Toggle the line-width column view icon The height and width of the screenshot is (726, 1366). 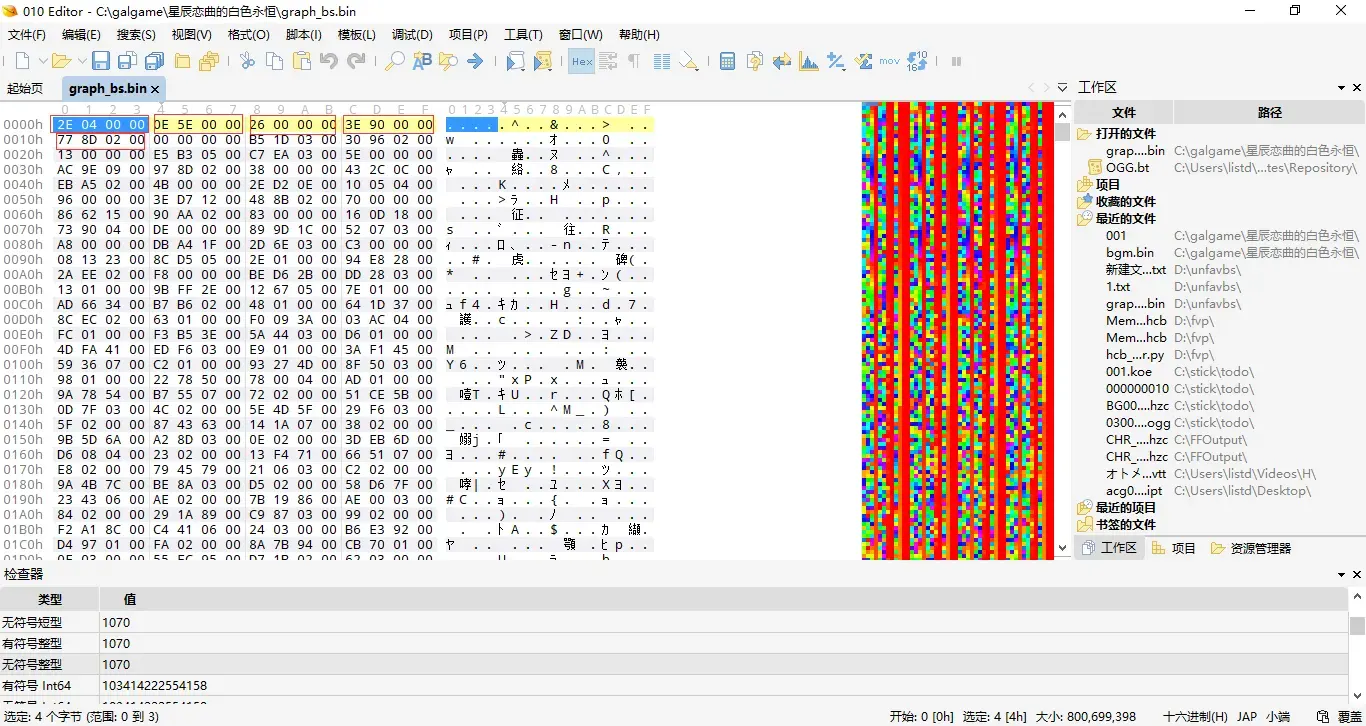pos(662,61)
